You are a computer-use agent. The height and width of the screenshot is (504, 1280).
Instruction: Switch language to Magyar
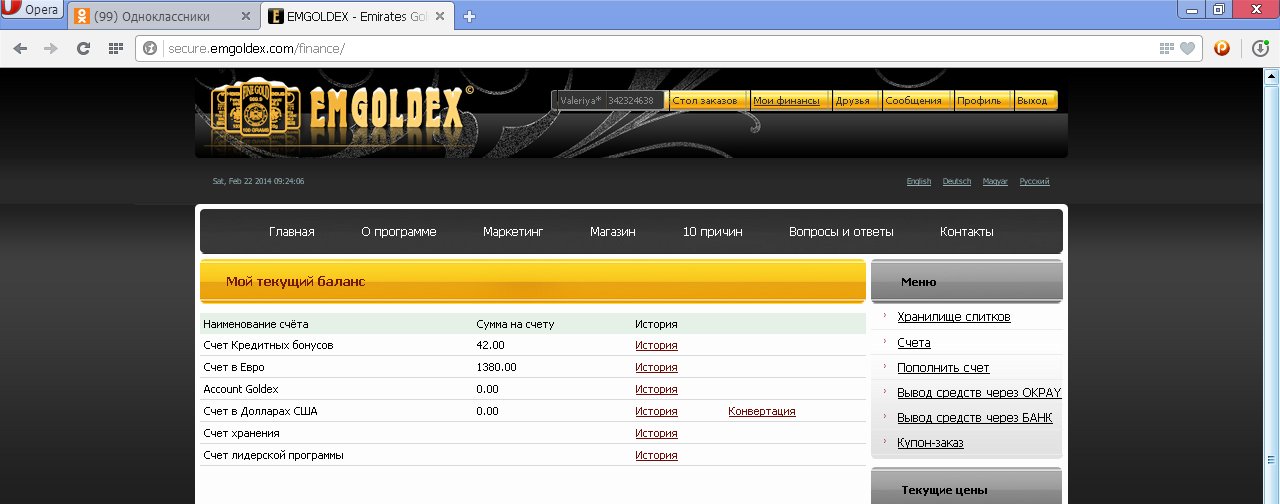pyautogui.click(x=995, y=181)
